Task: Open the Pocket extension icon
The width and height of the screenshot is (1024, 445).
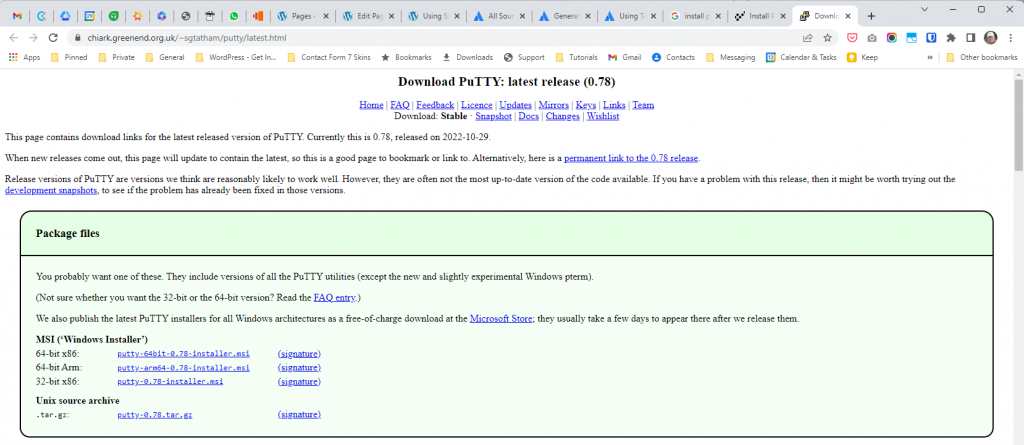Action: tap(853, 37)
